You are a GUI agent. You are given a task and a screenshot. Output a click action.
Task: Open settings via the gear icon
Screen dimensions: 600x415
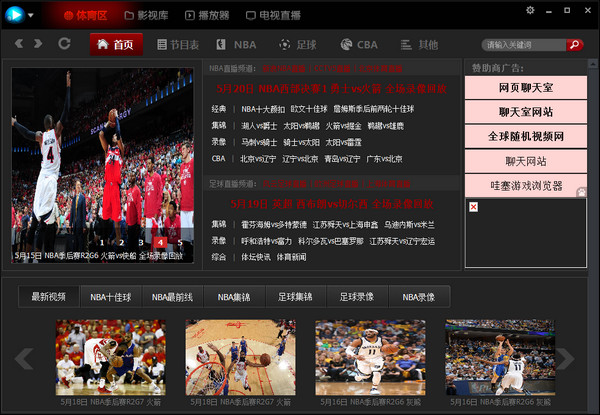pyautogui.click(x=530, y=10)
